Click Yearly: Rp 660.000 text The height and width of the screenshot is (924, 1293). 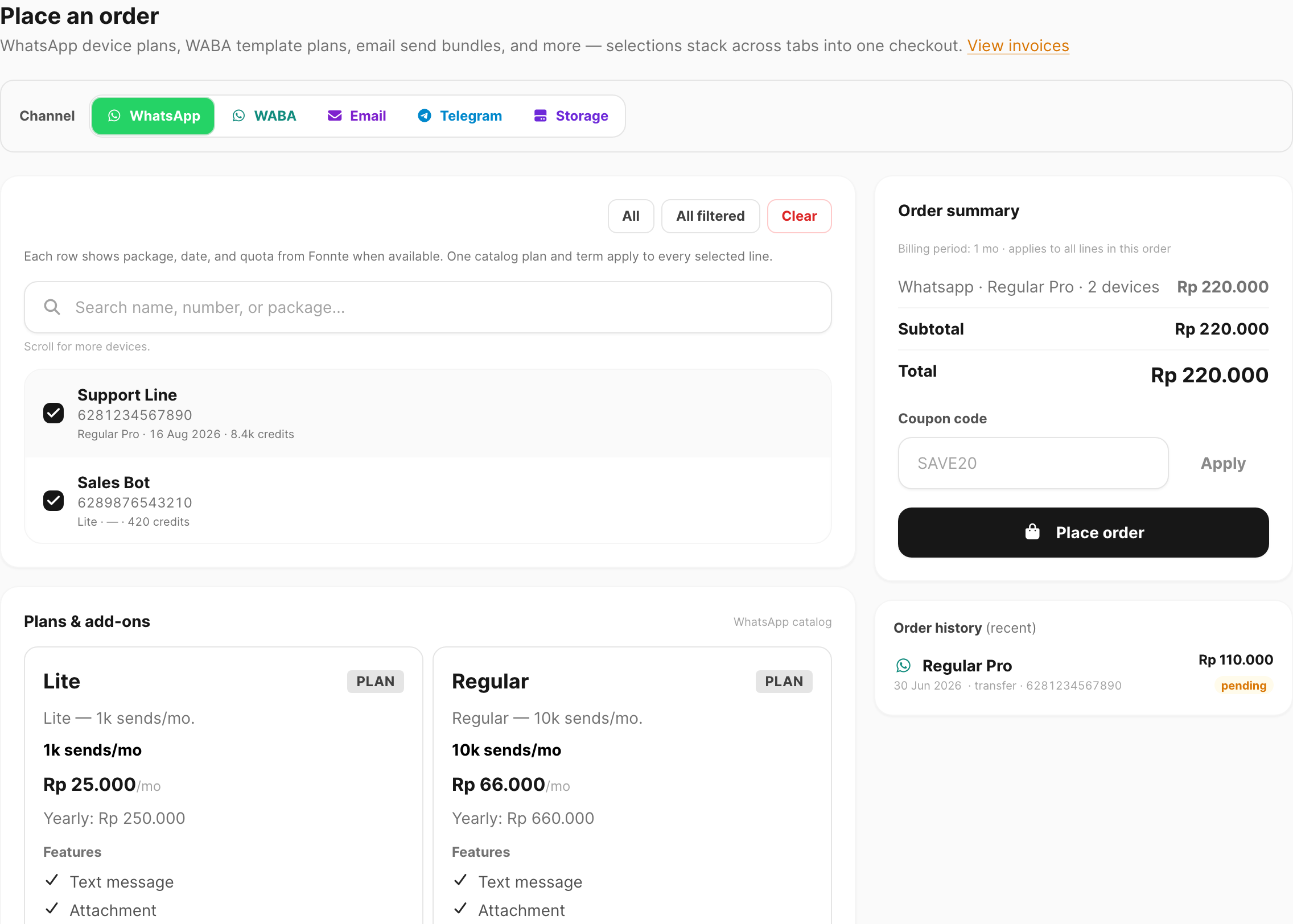[523, 818]
